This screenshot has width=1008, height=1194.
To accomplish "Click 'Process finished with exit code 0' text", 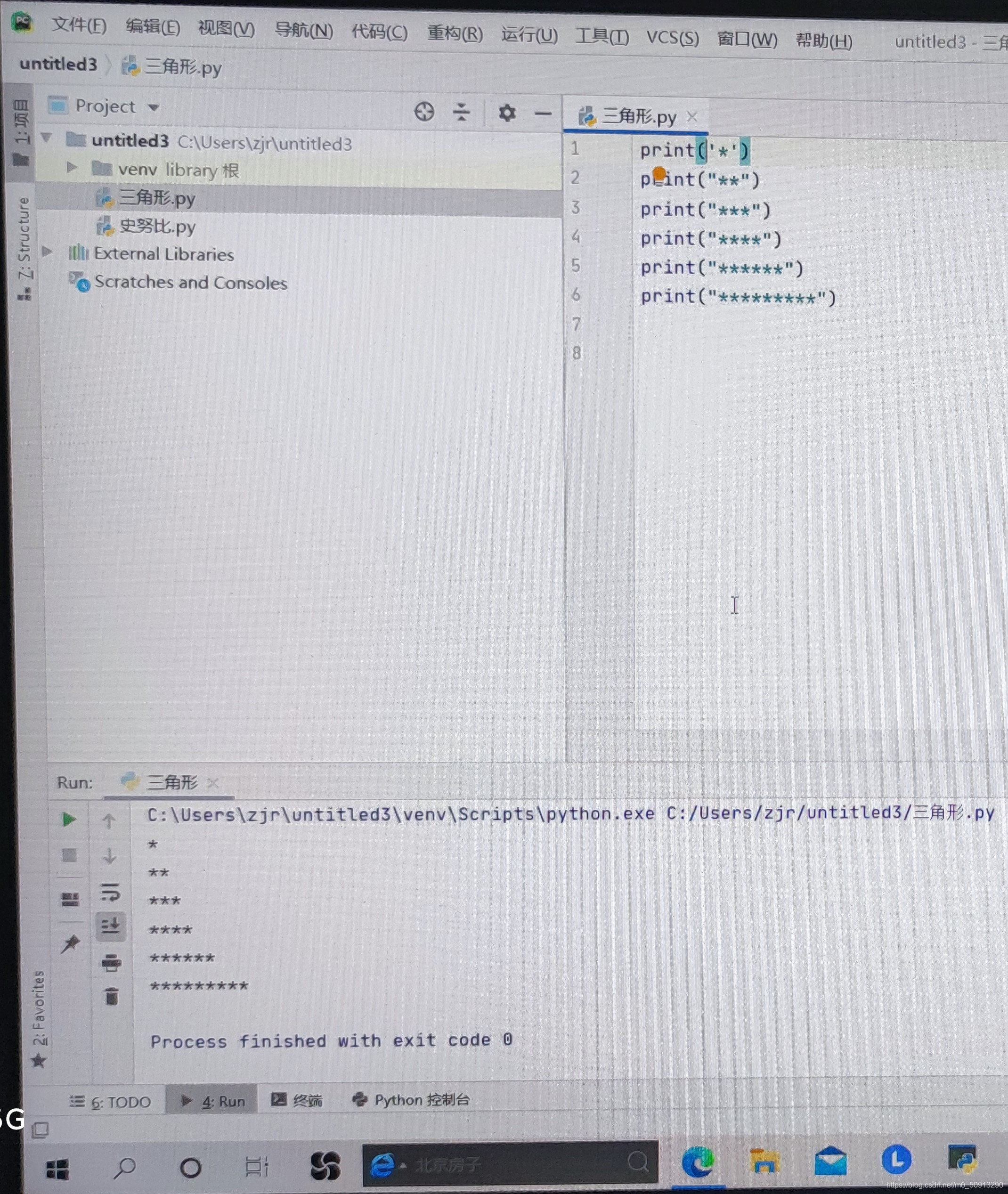I will [332, 1040].
